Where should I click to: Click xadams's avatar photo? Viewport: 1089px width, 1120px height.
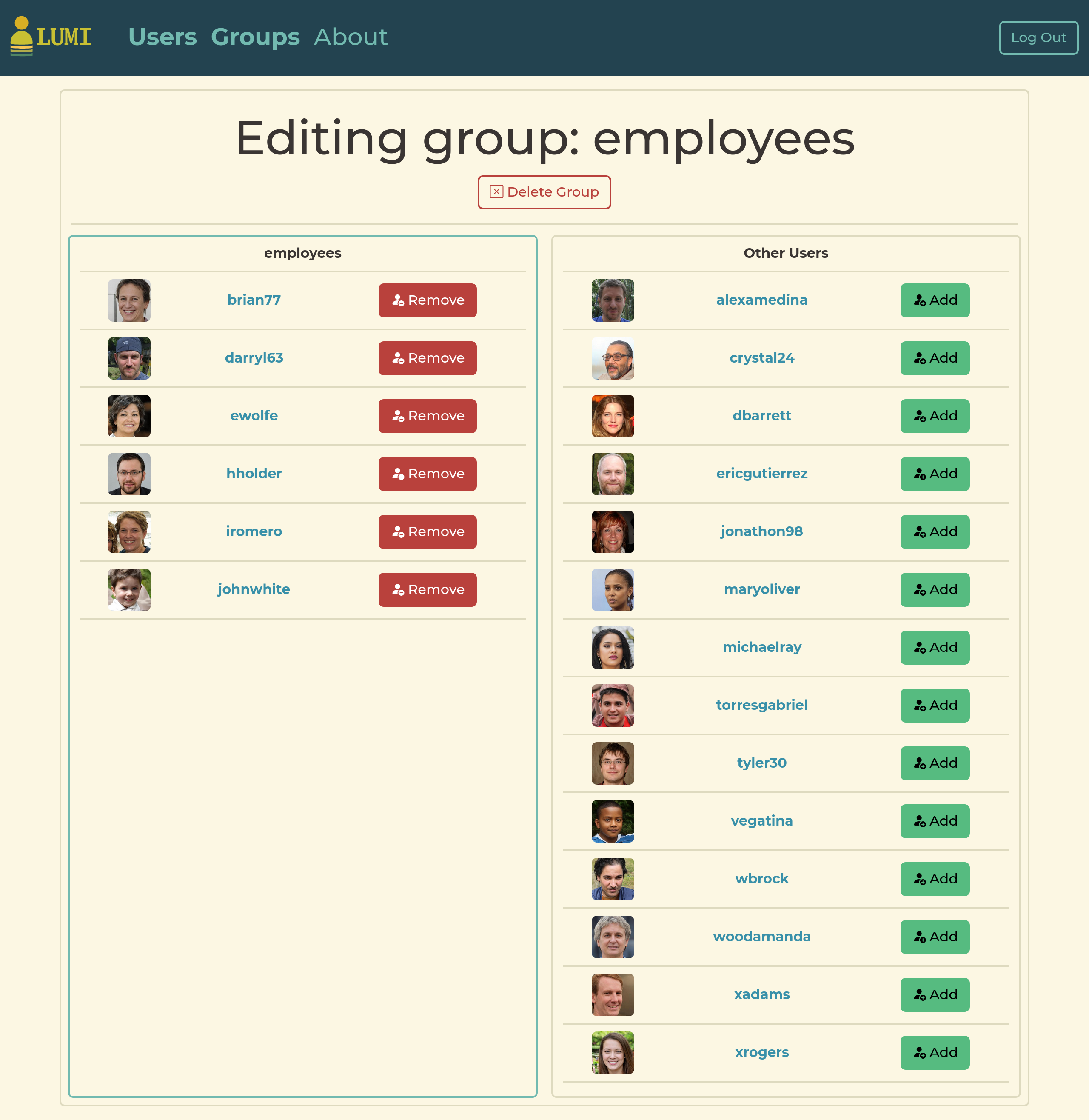tap(613, 994)
